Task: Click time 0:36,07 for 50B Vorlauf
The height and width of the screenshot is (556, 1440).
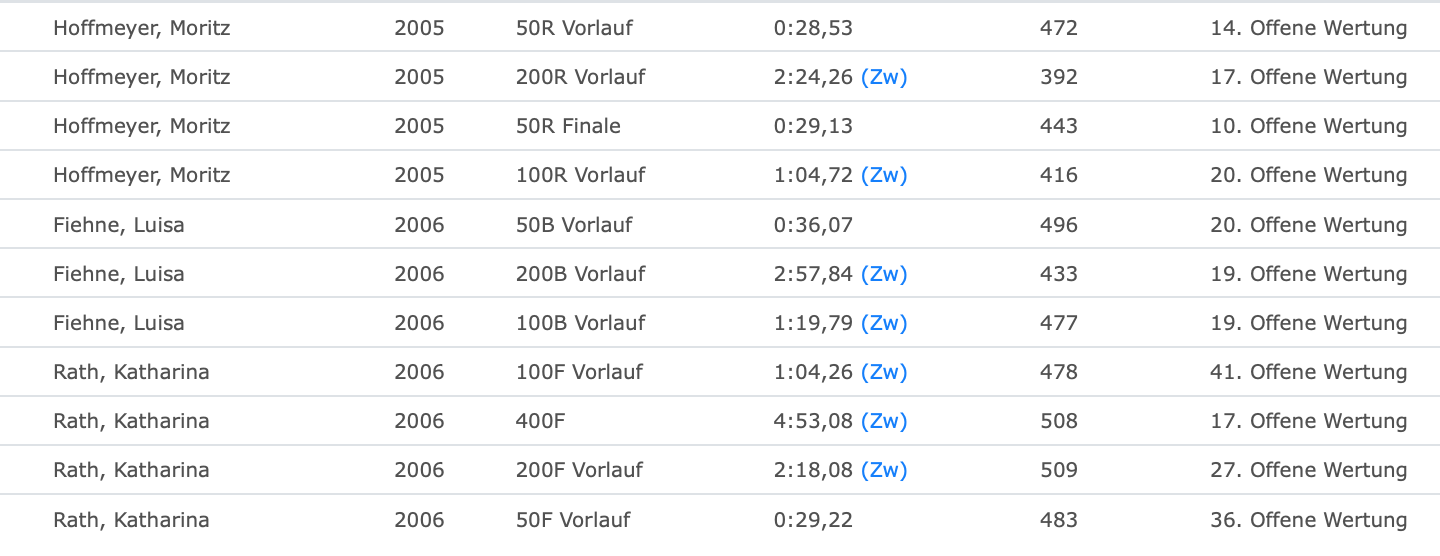Action: pyautogui.click(x=813, y=225)
